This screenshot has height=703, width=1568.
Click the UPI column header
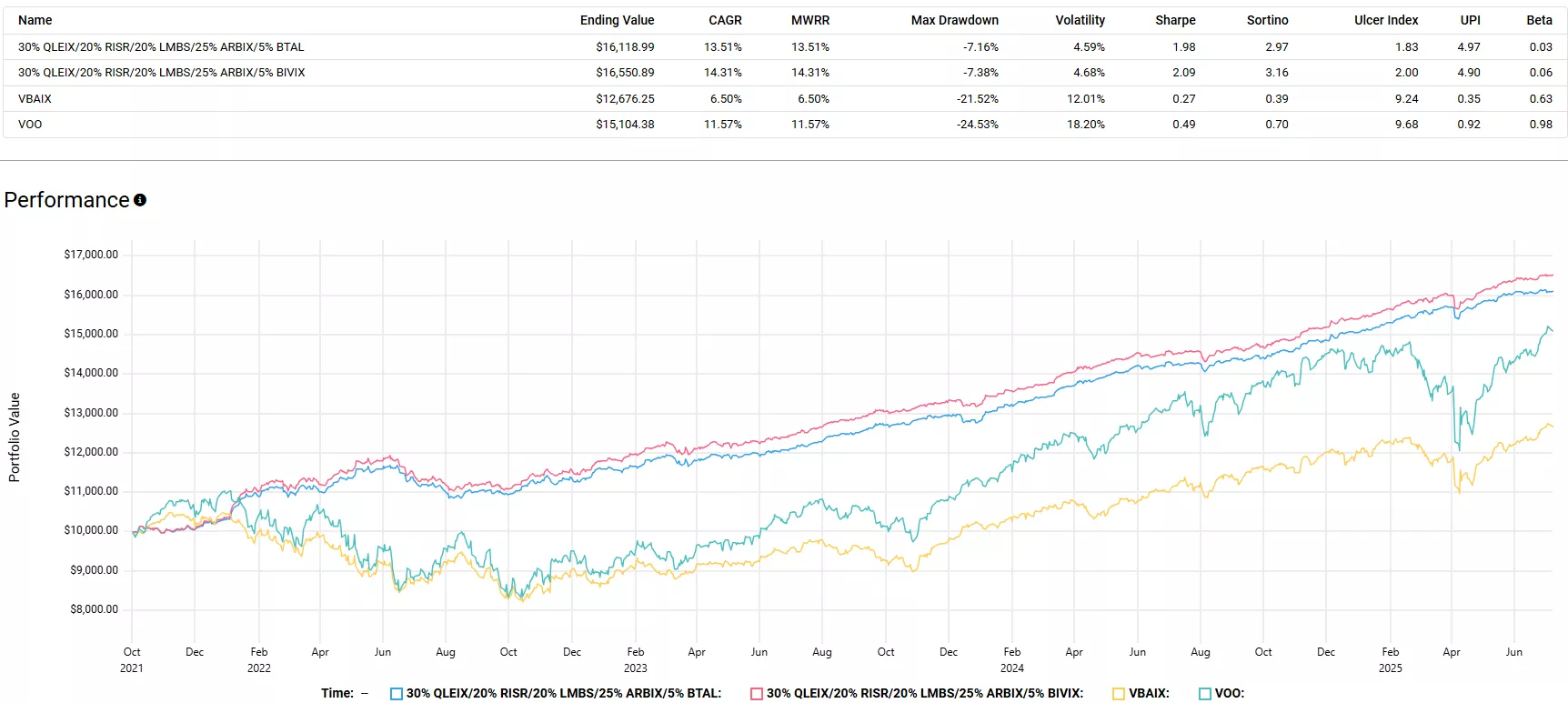[1470, 20]
